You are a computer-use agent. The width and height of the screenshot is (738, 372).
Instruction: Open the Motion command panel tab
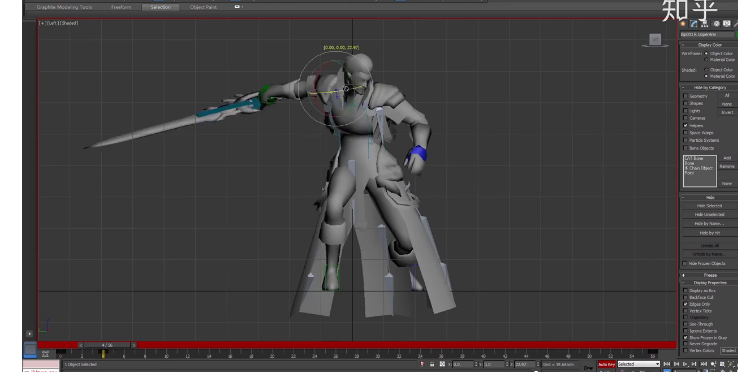point(716,24)
